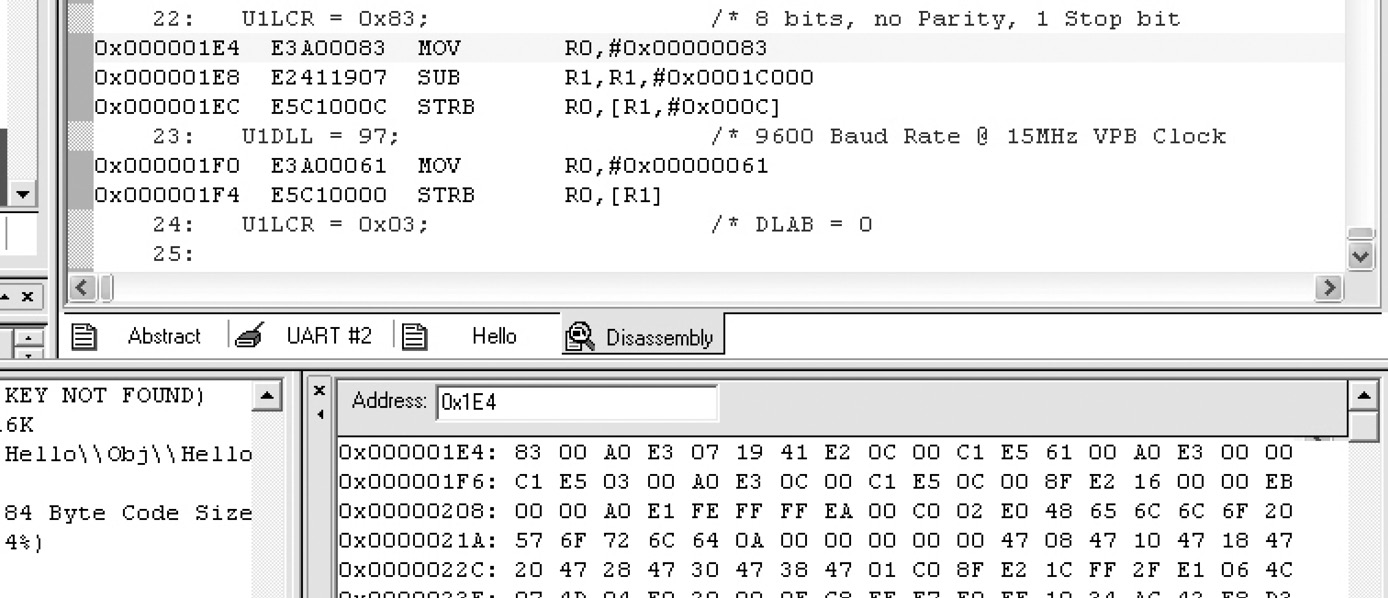Viewport: 1388px width, 598px height.
Task: Click the Hello tab's document icon
Action: click(415, 337)
